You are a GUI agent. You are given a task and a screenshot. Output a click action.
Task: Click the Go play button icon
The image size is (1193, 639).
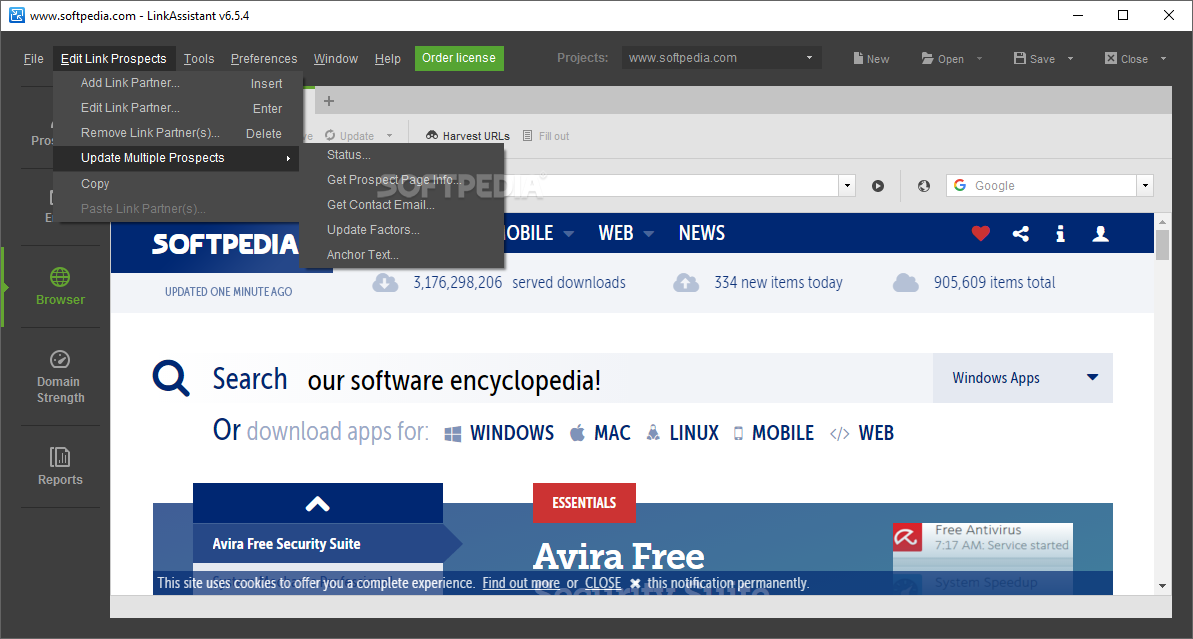coord(878,186)
